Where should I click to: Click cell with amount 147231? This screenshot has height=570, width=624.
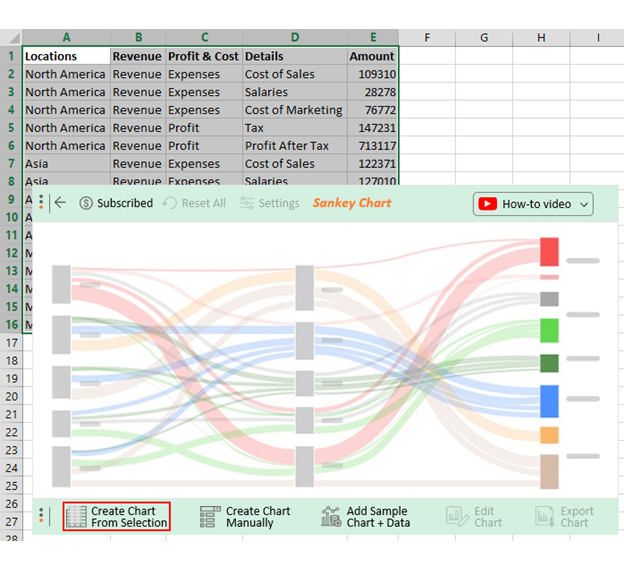coord(373,128)
